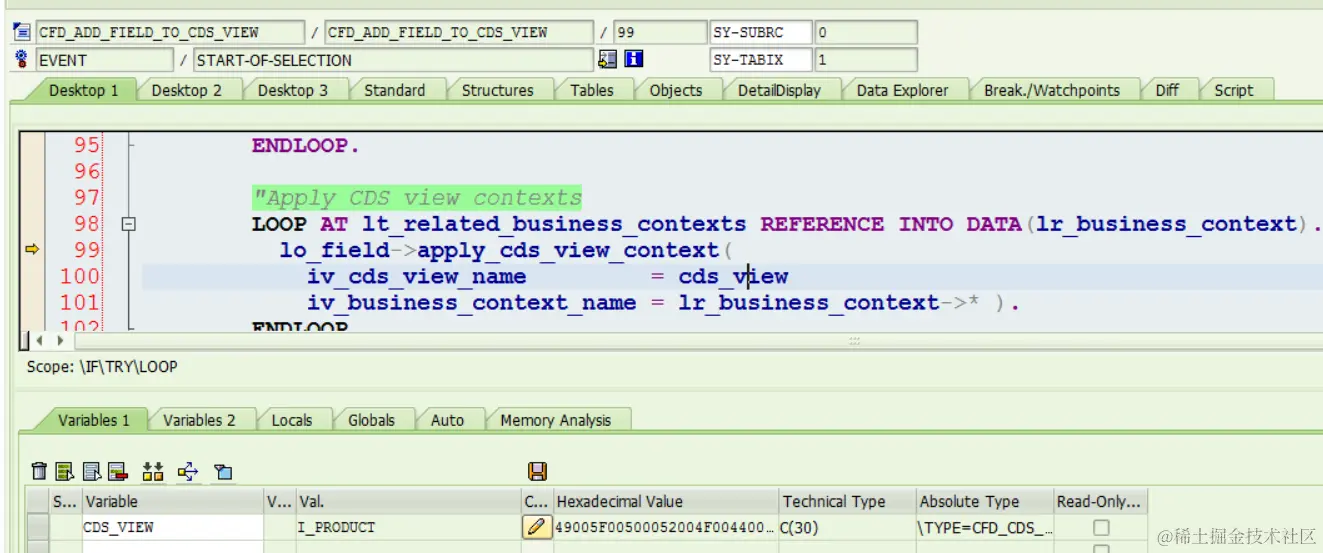The height and width of the screenshot is (553, 1323).
Task: Click the SY-SUBRC field label
Action: [x=760, y=32]
